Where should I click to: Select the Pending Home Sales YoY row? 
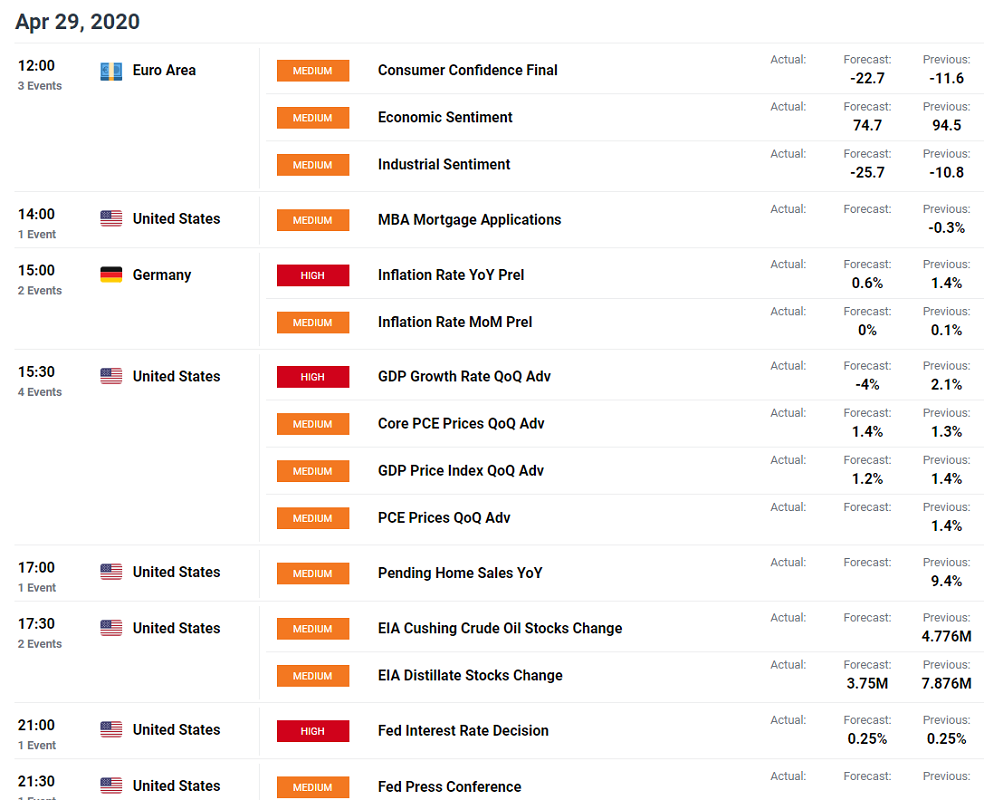[x=621, y=573]
